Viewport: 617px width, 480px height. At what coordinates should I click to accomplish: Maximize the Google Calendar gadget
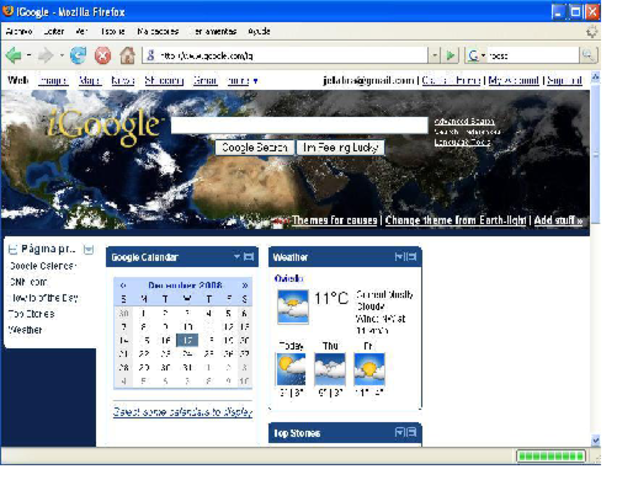point(249,257)
